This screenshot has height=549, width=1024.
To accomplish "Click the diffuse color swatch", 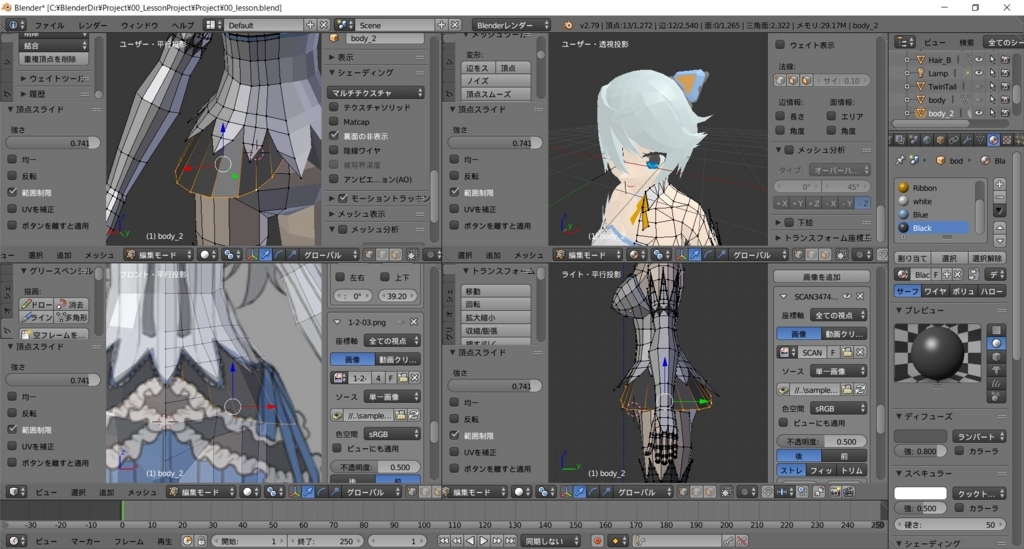I will click(920, 436).
